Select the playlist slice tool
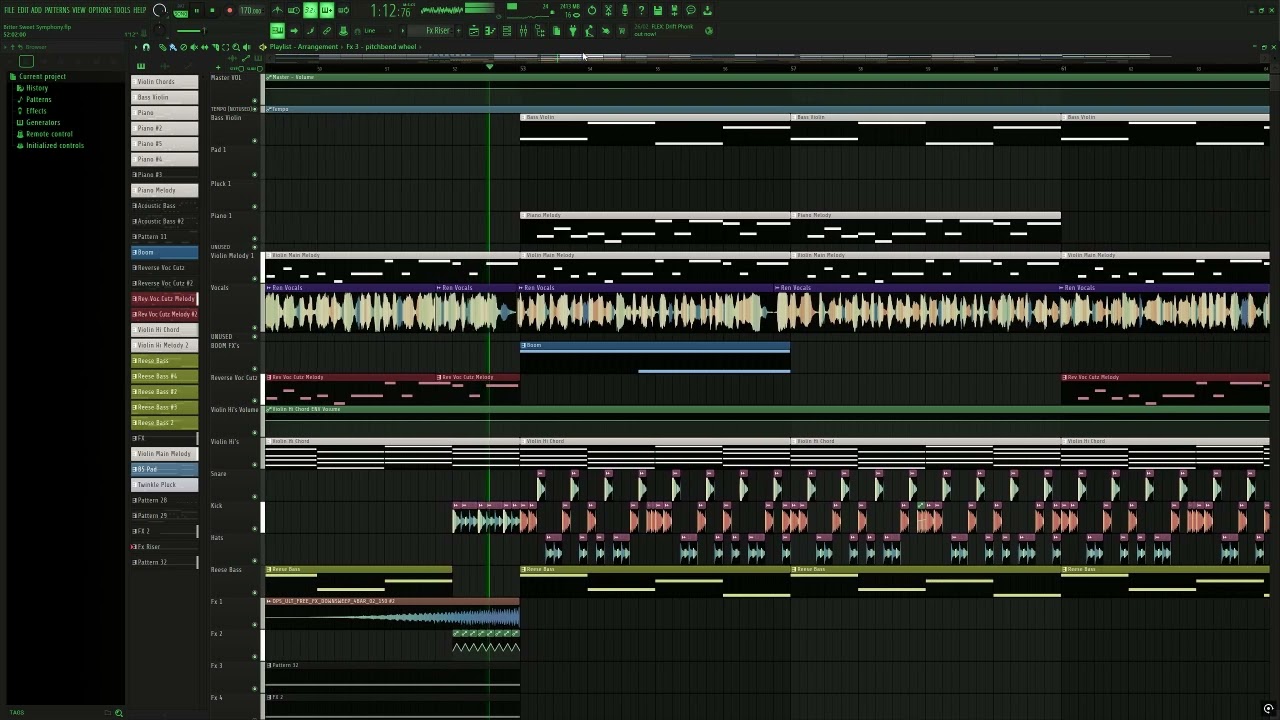Image resolution: width=1280 pixels, height=720 pixels. click(x=215, y=47)
